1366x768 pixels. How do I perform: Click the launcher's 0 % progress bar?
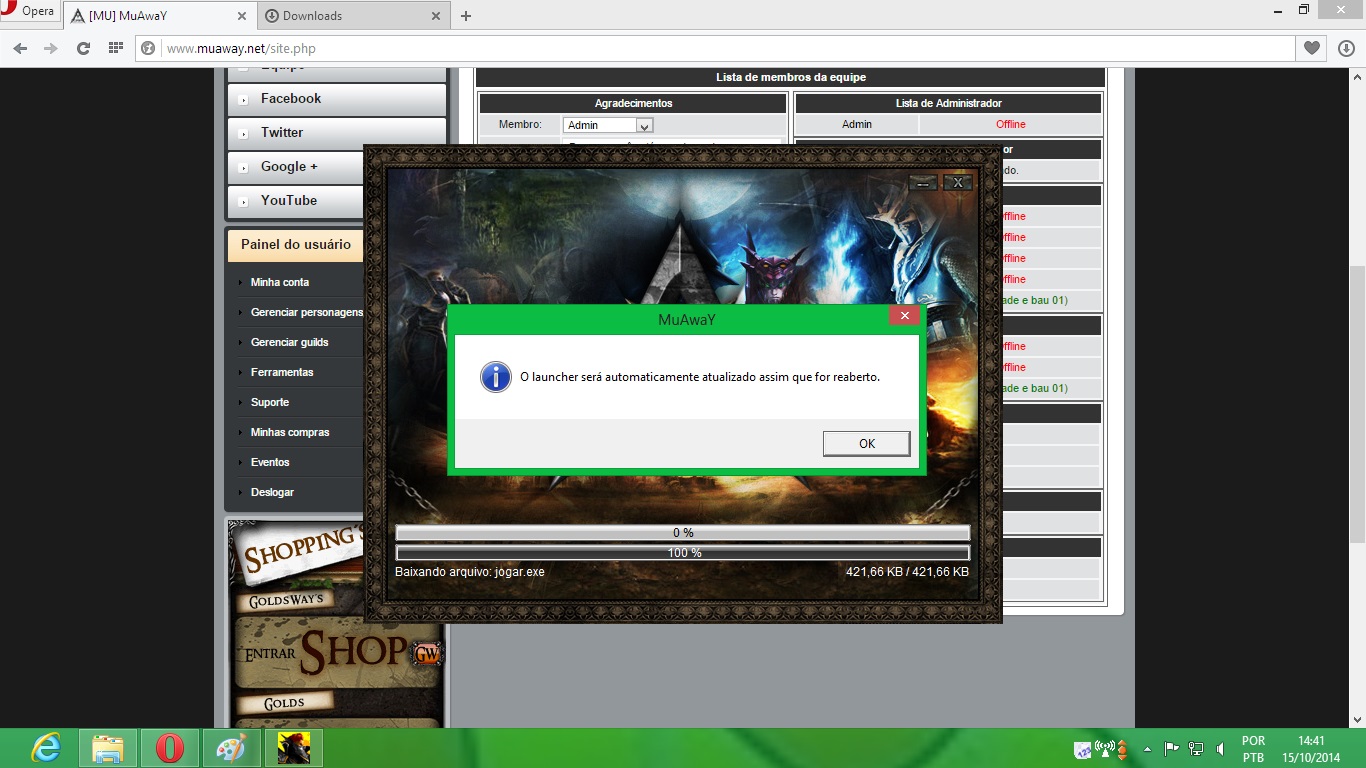(683, 533)
